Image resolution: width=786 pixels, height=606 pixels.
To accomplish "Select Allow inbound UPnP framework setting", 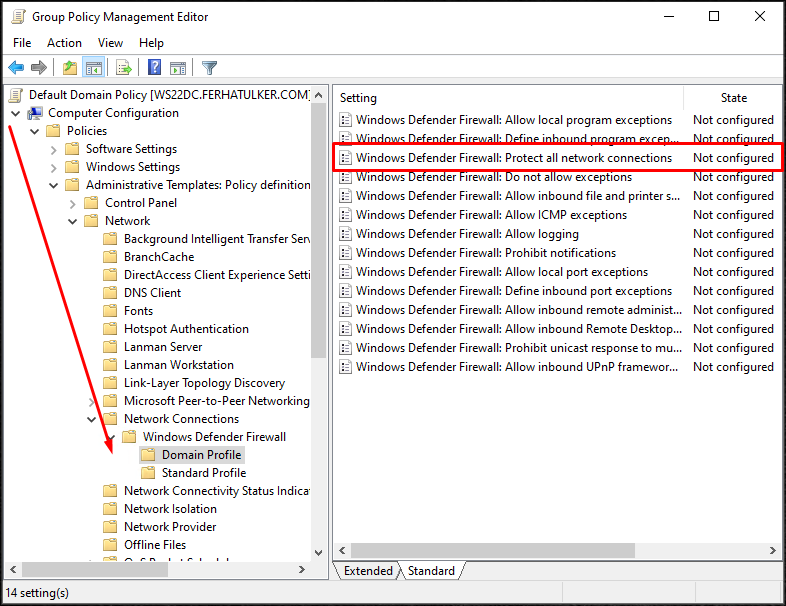I will tap(556, 367).
